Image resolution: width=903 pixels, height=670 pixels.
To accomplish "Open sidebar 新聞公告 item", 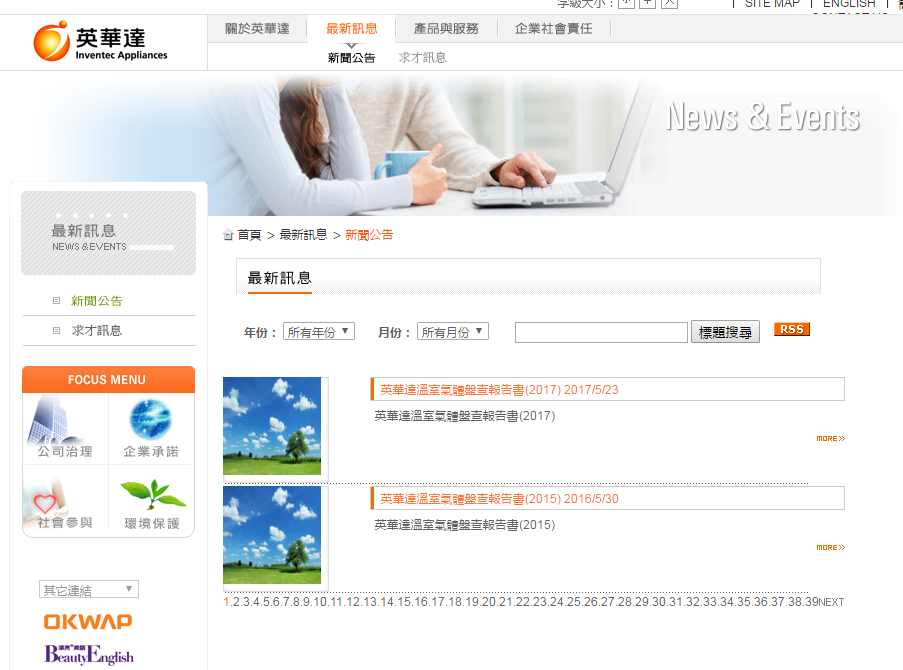I will click(97, 301).
